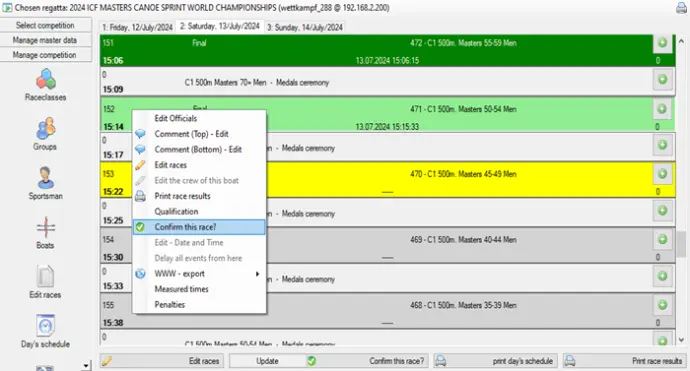Screen dimensions: 690x371
Task: Switch to Friday 12/July/2024 tab
Action: point(137,27)
